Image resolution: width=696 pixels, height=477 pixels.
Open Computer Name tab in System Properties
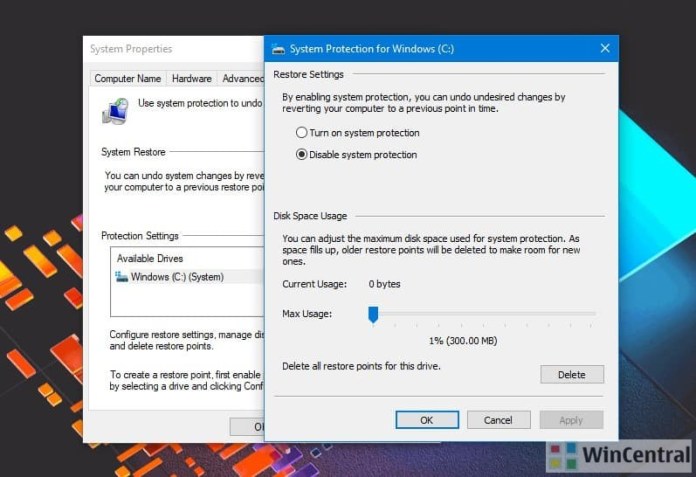[127, 79]
